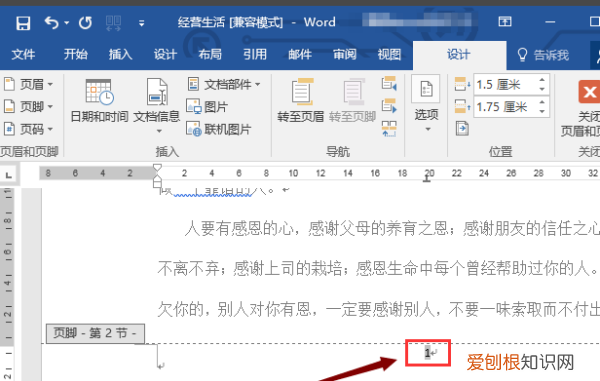The image size is (600, 381).
Task: Click the page number 1 in footer
Action: click(427, 353)
